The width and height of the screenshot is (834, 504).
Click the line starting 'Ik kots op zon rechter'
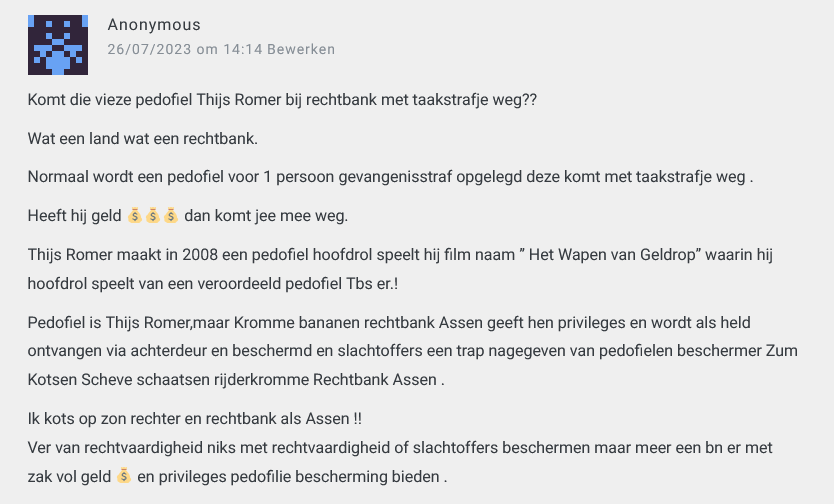(x=195, y=419)
